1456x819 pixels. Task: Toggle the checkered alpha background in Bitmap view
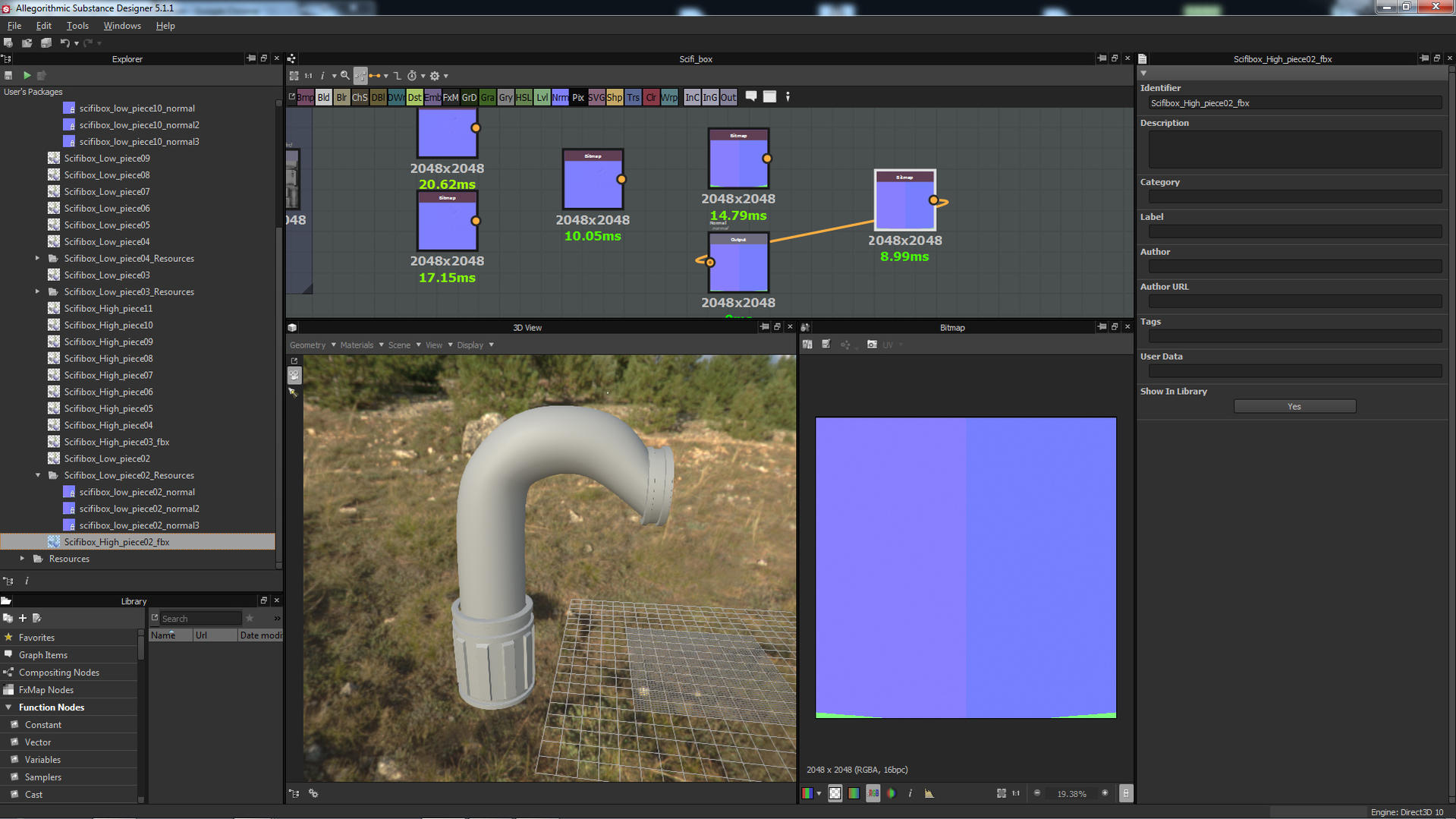[835, 793]
